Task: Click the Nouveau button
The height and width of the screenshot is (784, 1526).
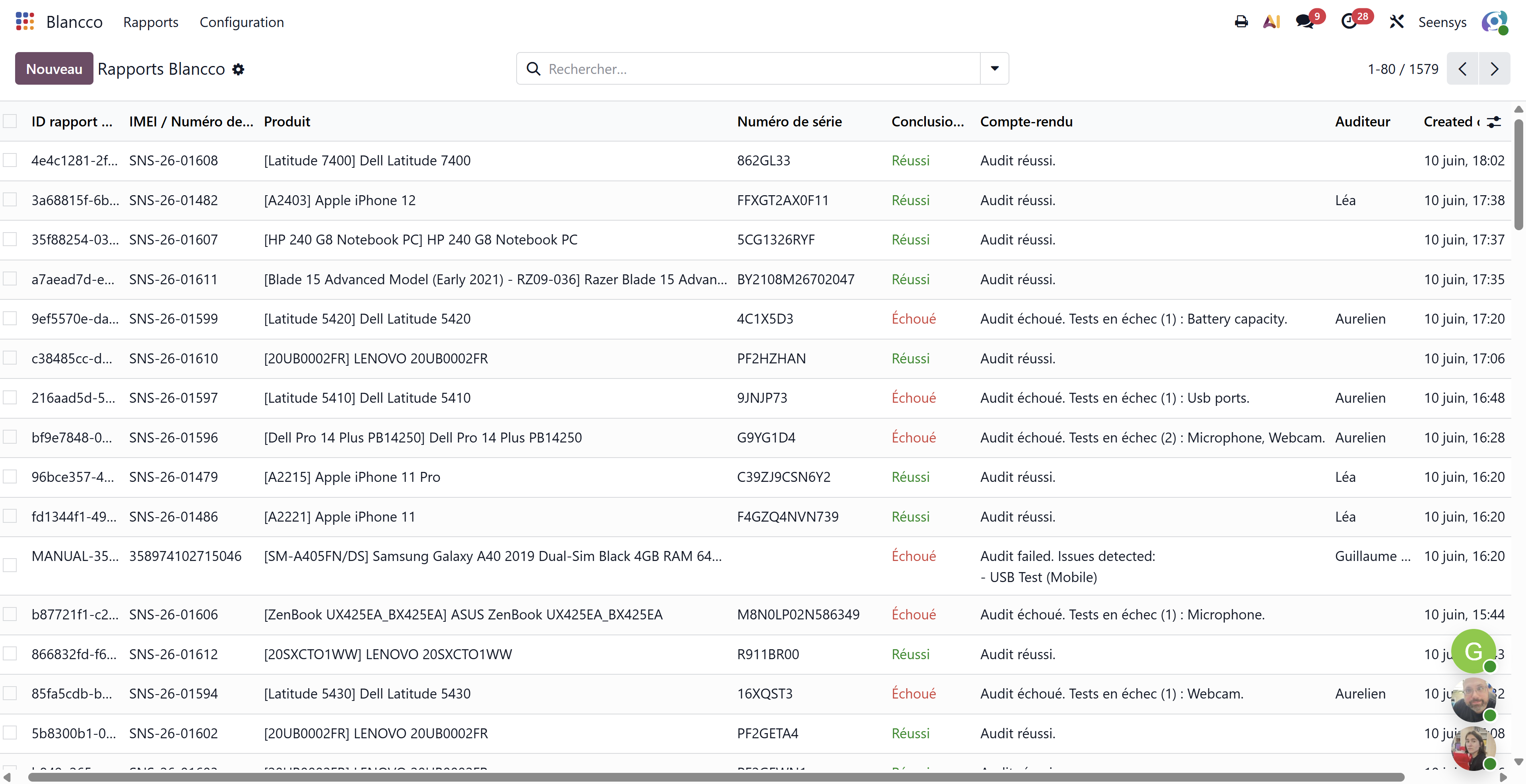Action: (x=54, y=69)
